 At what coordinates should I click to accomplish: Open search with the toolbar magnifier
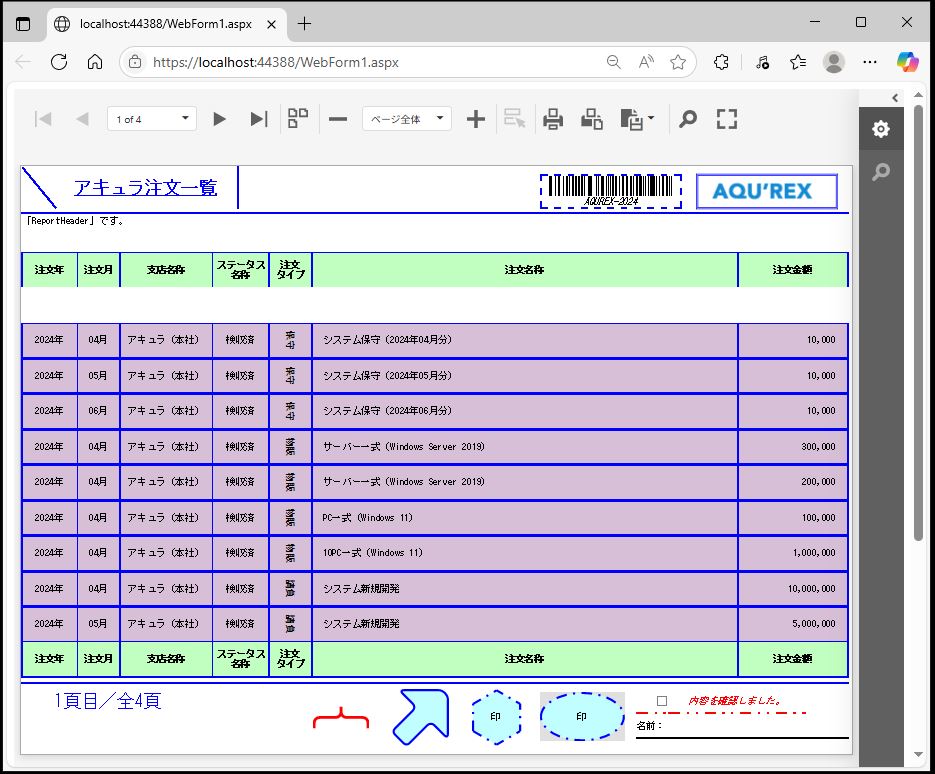pos(687,119)
